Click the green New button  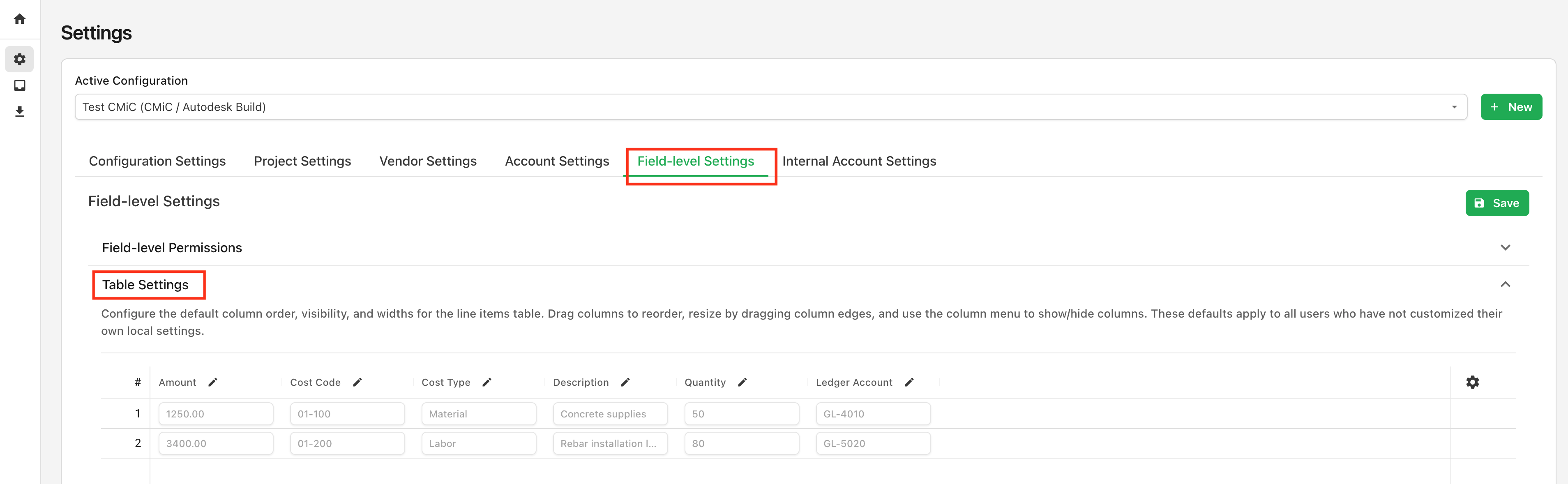point(1511,107)
